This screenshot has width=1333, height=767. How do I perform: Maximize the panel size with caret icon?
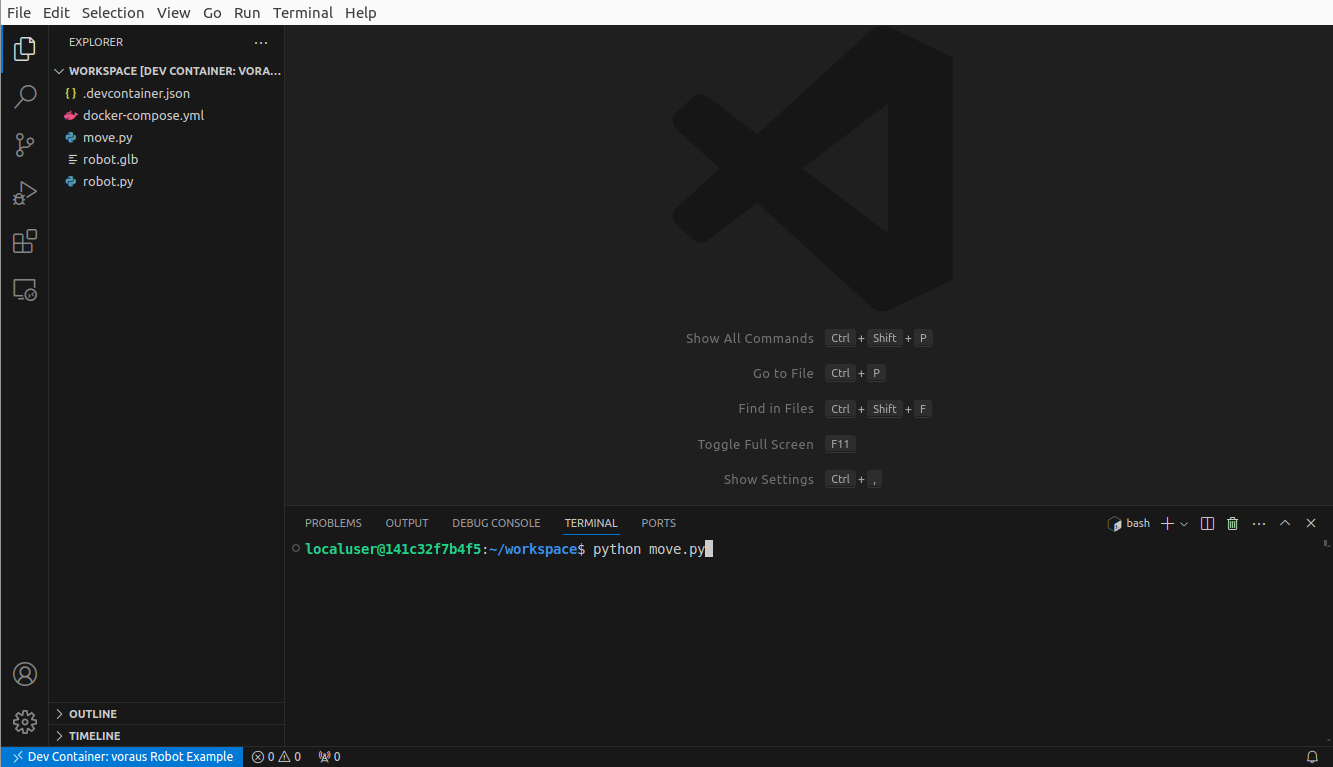tap(1285, 523)
